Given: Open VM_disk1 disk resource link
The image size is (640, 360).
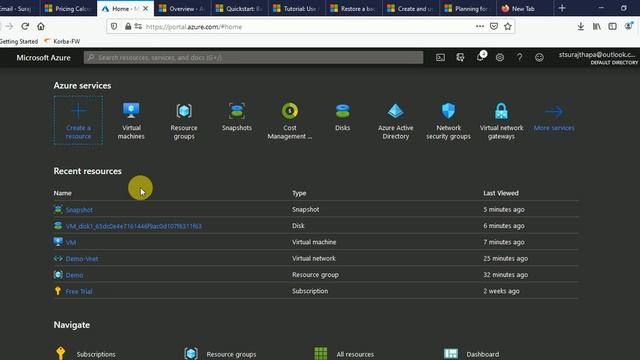Looking at the screenshot, I should point(133,226).
